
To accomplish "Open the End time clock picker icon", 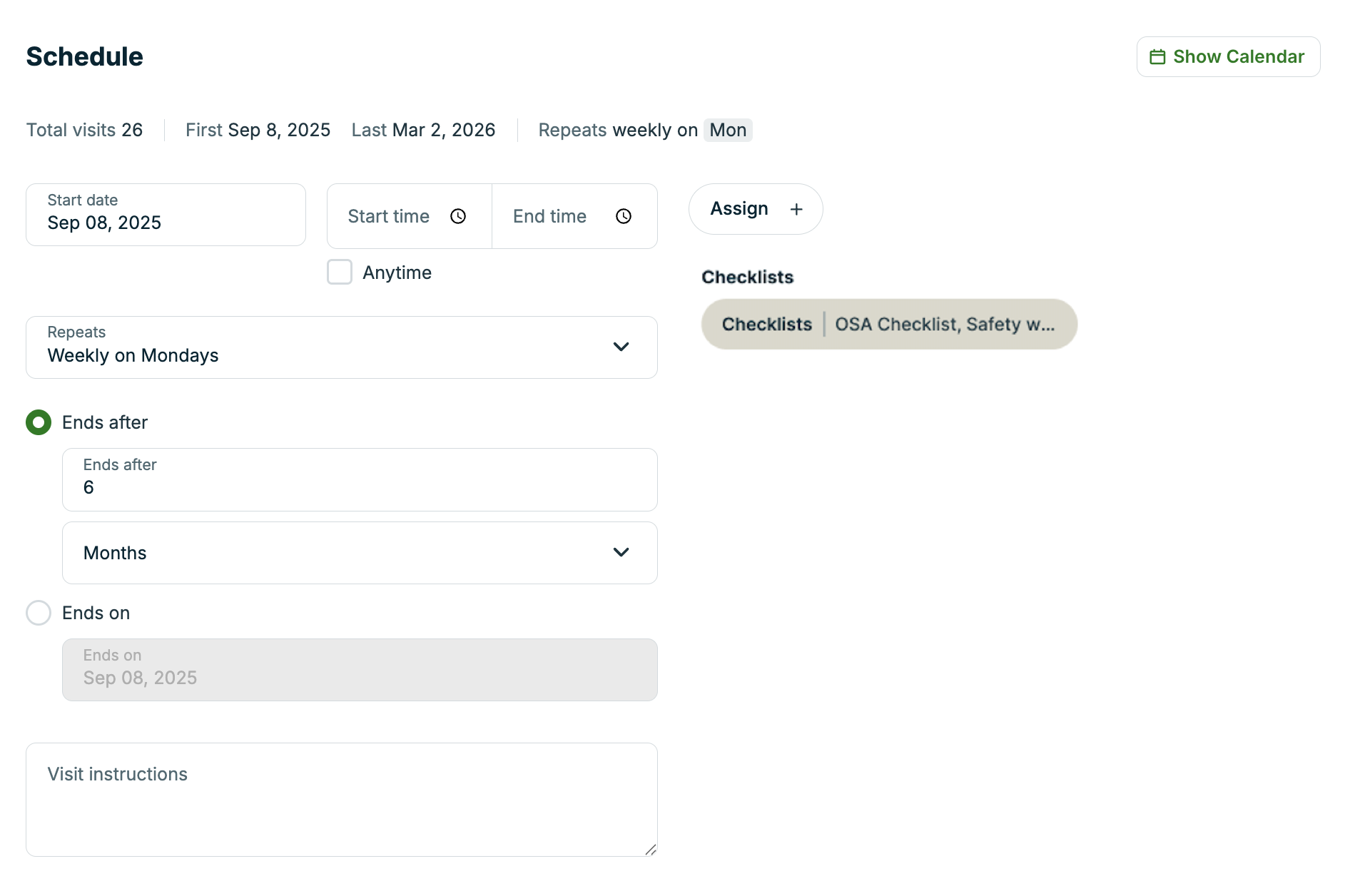I will (624, 216).
